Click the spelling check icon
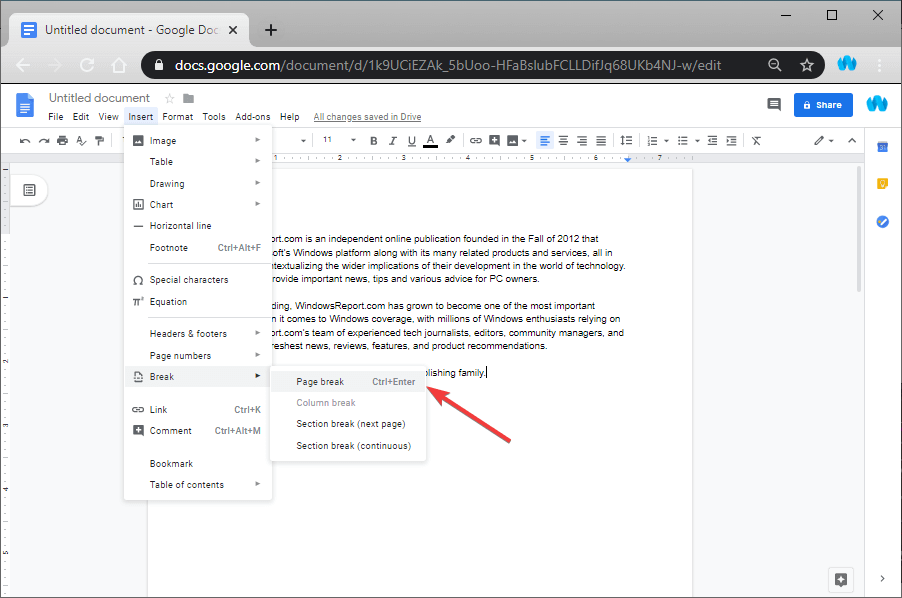This screenshot has height=598, width=902. pos(81,141)
